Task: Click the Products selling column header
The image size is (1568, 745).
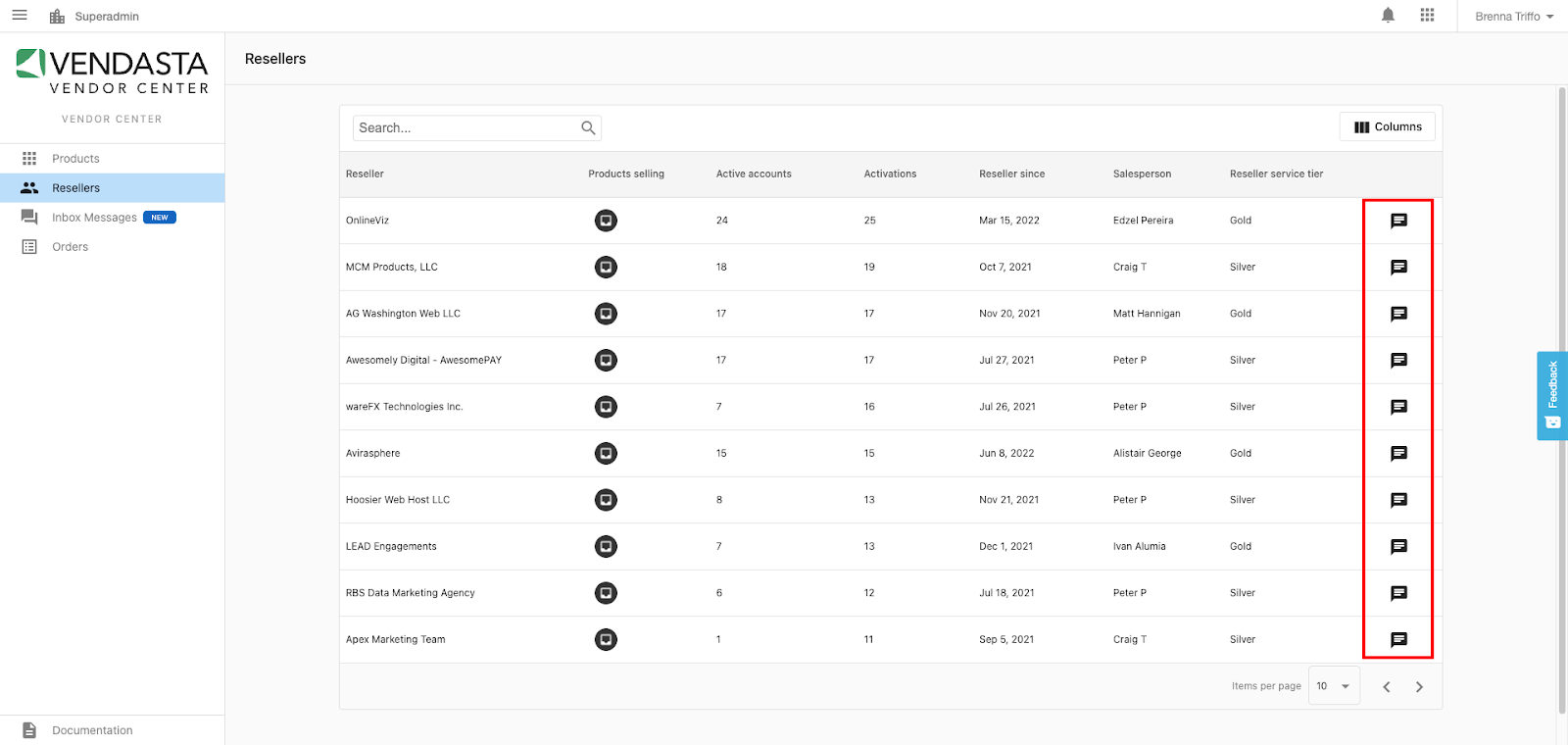Action: pos(626,174)
